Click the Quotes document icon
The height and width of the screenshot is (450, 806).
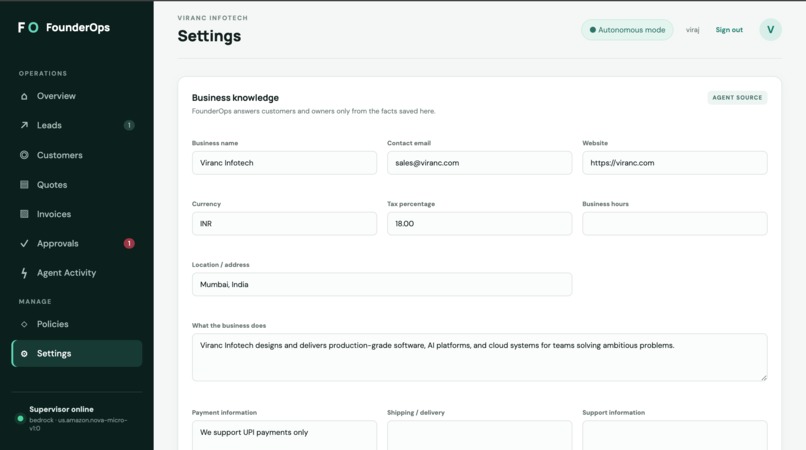click(24, 184)
